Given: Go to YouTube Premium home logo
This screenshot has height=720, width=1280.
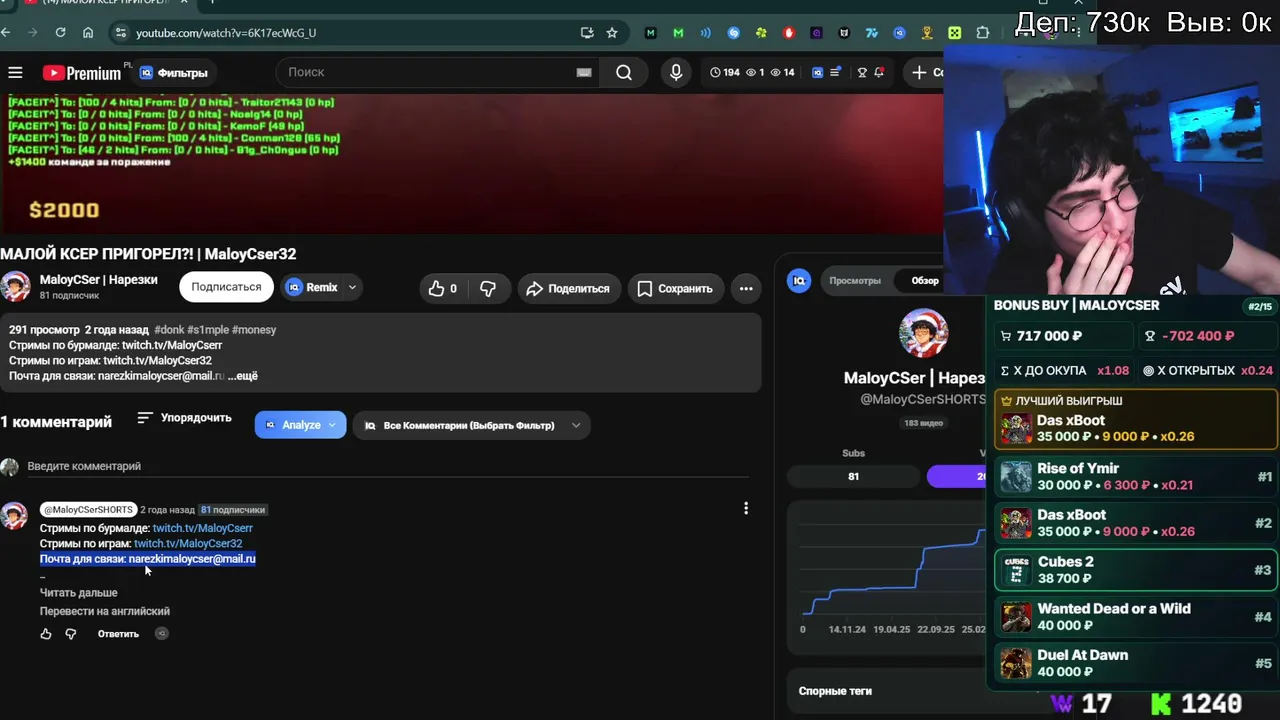Looking at the screenshot, I should pyautogui.click(x=82, y=72).
